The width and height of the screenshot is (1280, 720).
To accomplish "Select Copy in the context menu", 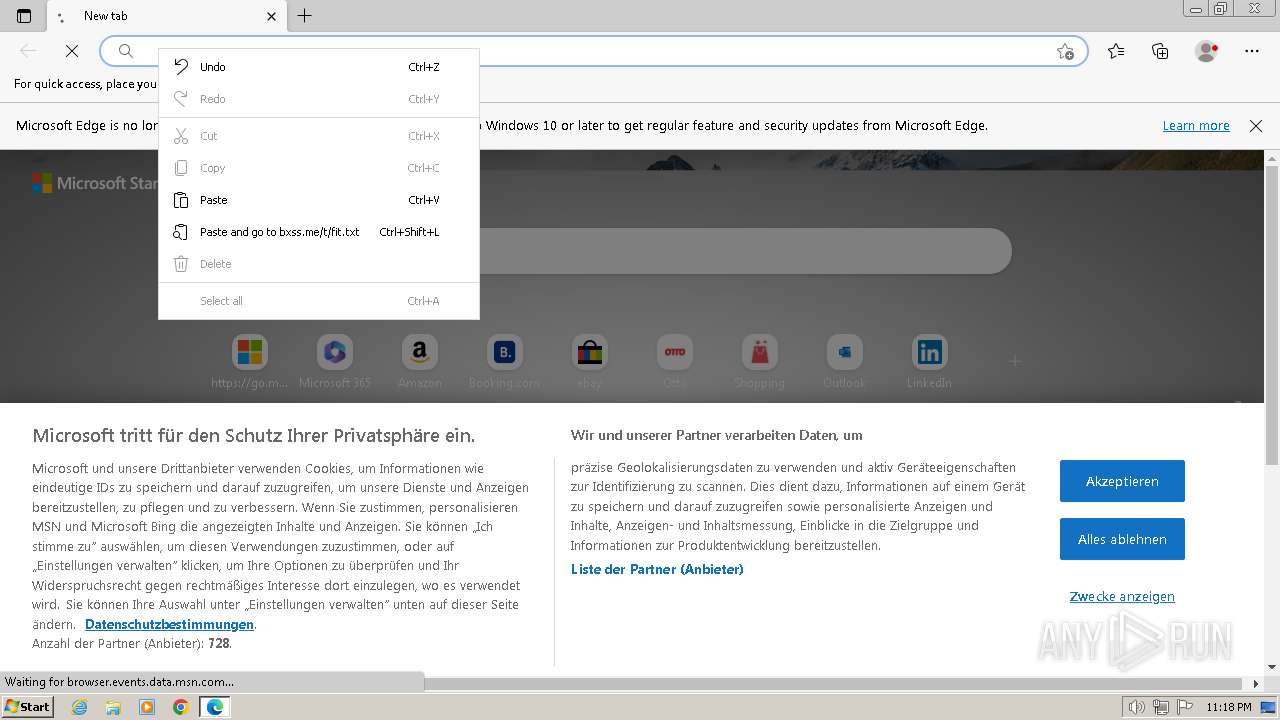I will [319, 168].
